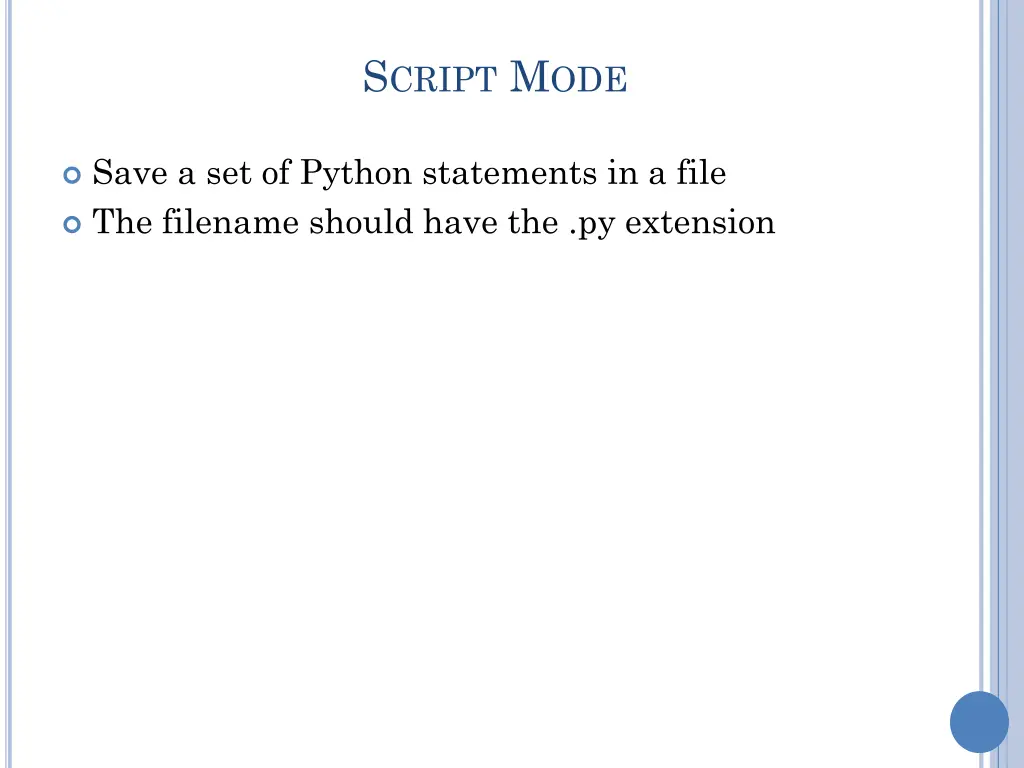Select the bullet marker before 'The filename'
This screenshot has width=1024, height=768.
[x=72, y=224]
